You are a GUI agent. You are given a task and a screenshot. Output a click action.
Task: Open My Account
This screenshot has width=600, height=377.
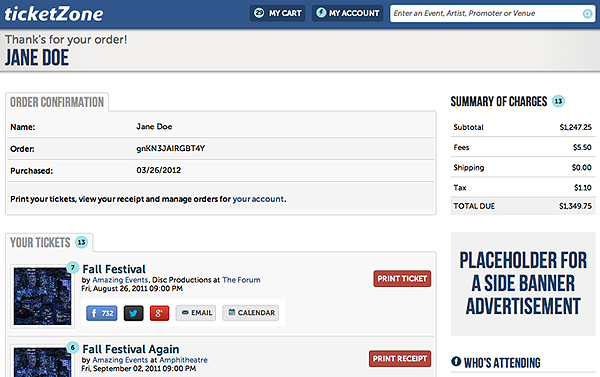point(347,13)
